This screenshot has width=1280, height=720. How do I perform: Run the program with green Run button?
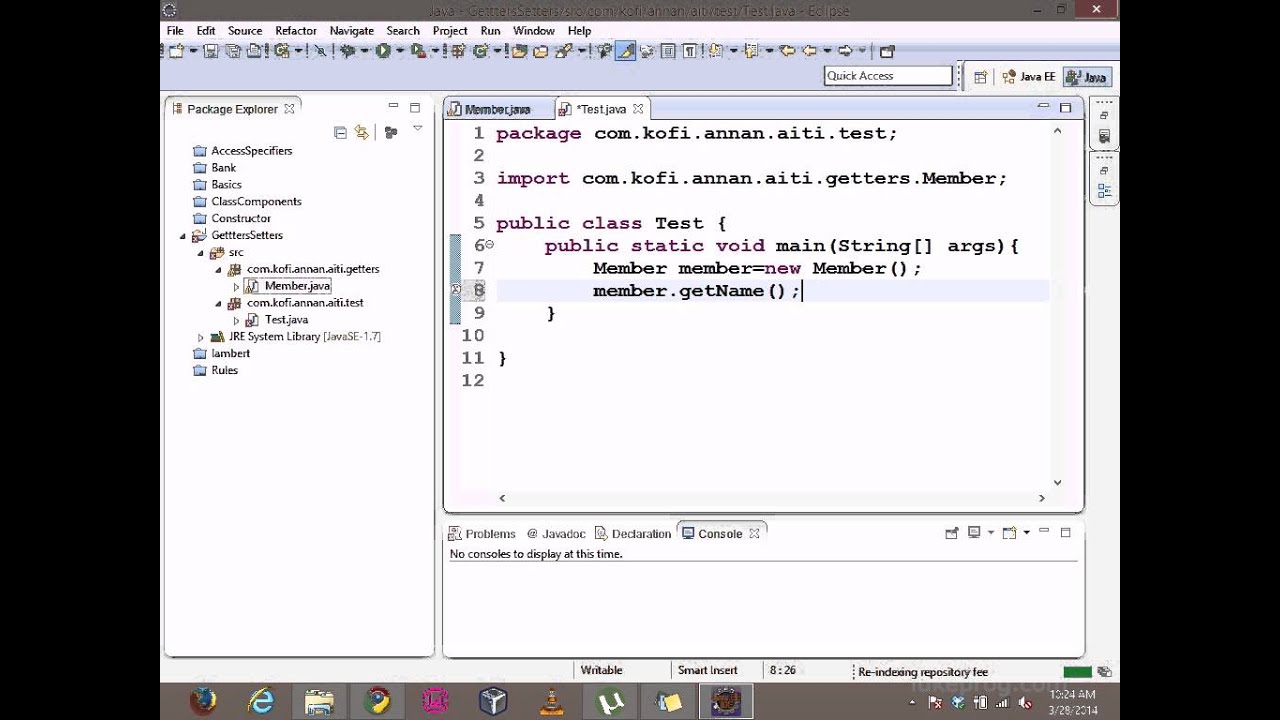click(383, 51)
